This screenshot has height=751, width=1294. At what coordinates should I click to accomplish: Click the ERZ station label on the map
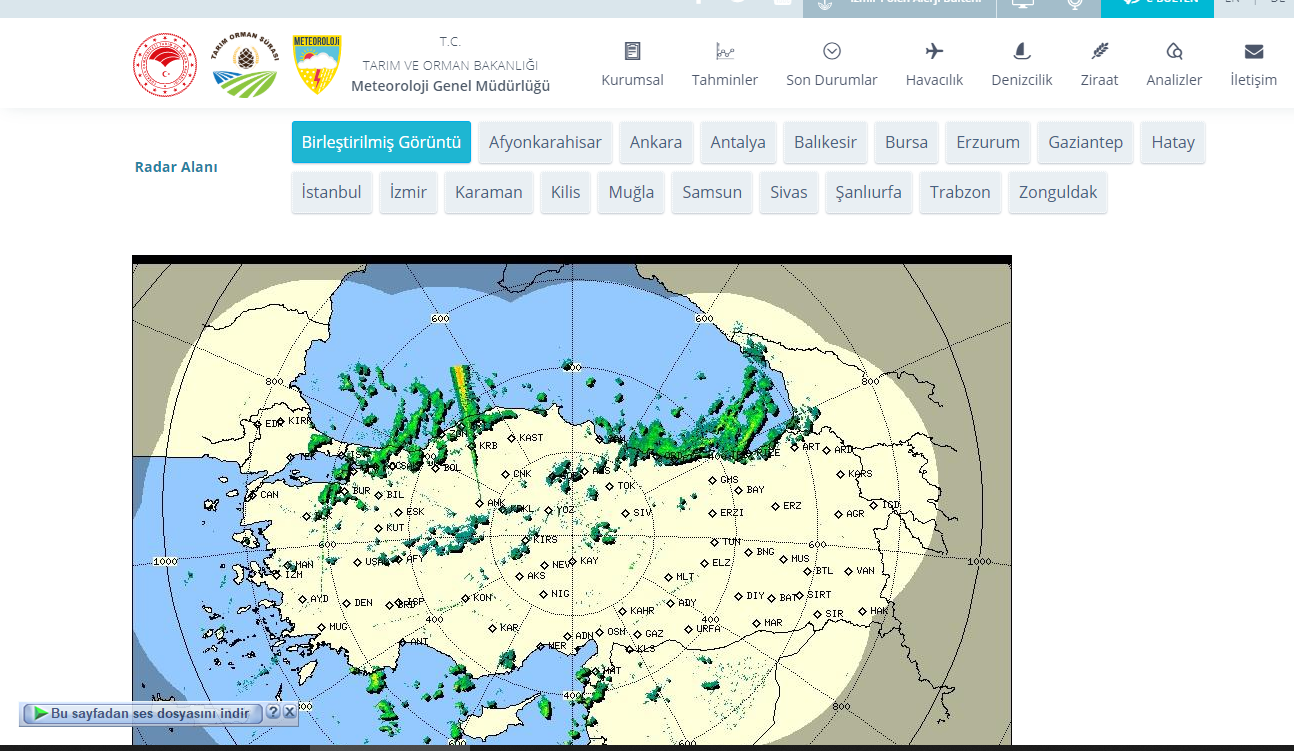click(792, 506)
